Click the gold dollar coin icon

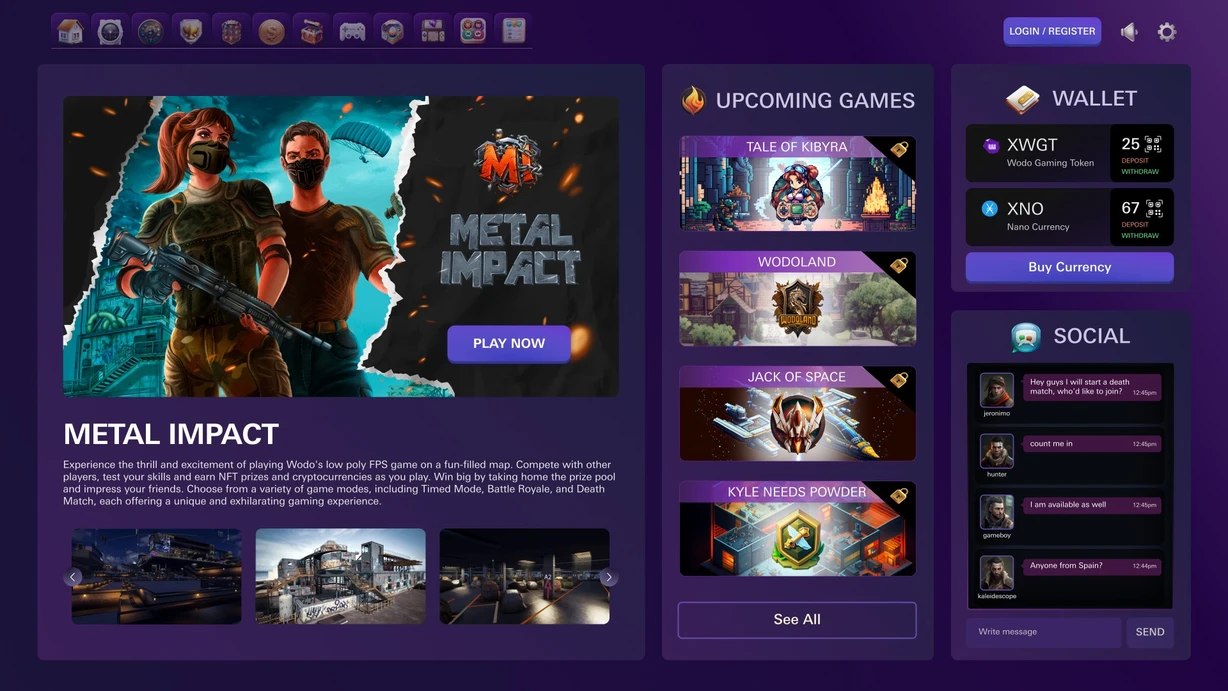(x=271, y=31)
